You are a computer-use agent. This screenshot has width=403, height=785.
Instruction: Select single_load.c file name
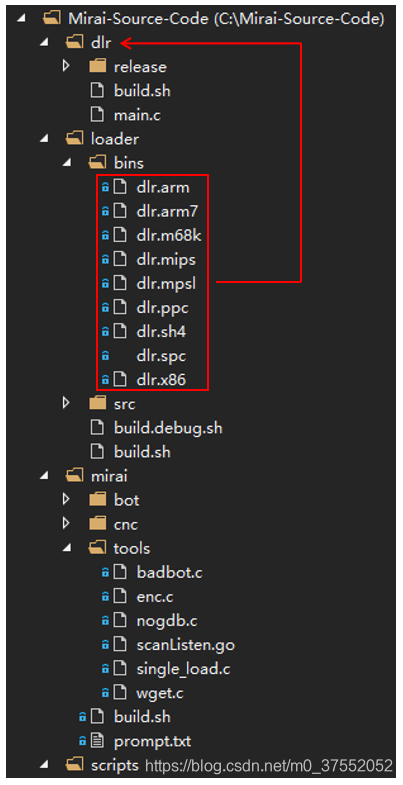(183, 669)
